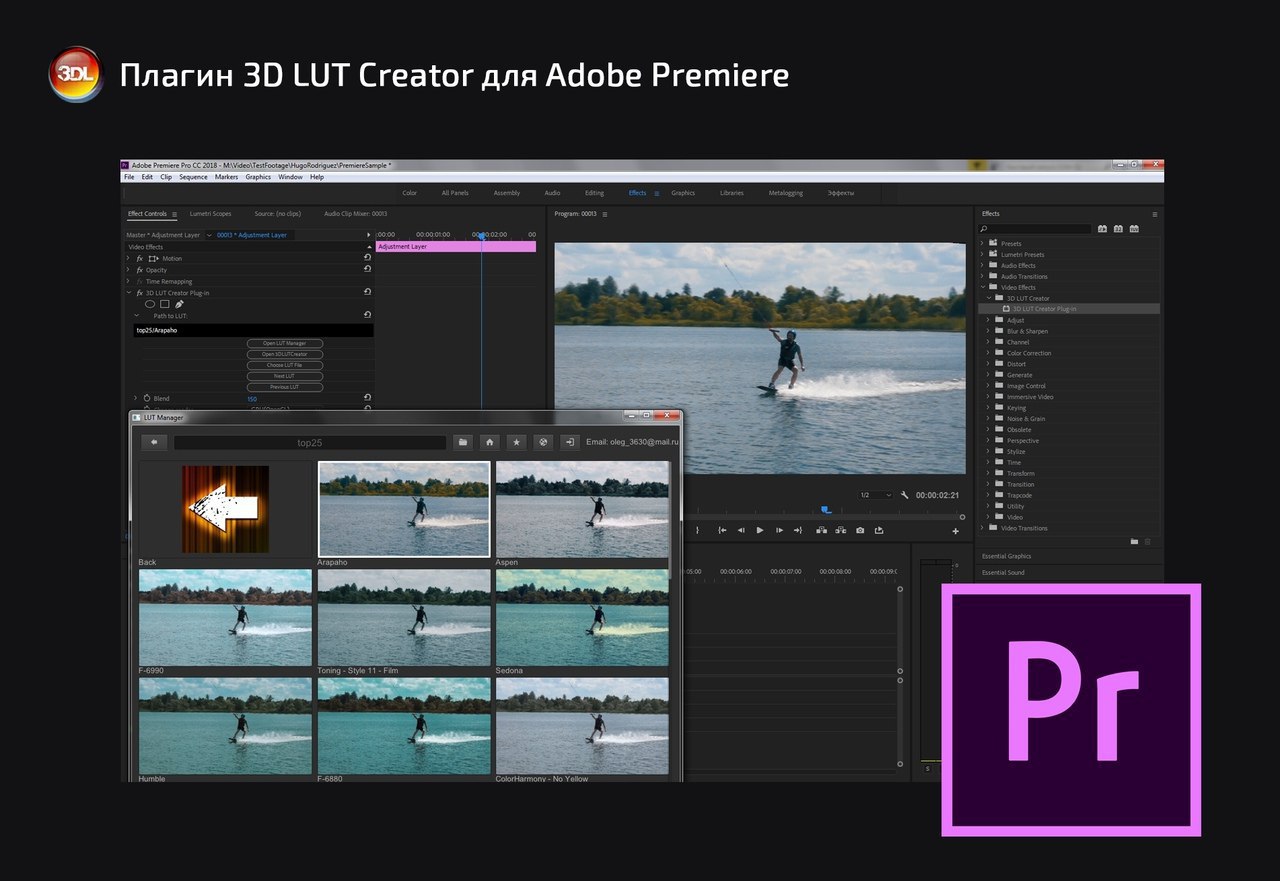Click Lift button in Program monitor
1280x881 pixels.
[822, 530]
